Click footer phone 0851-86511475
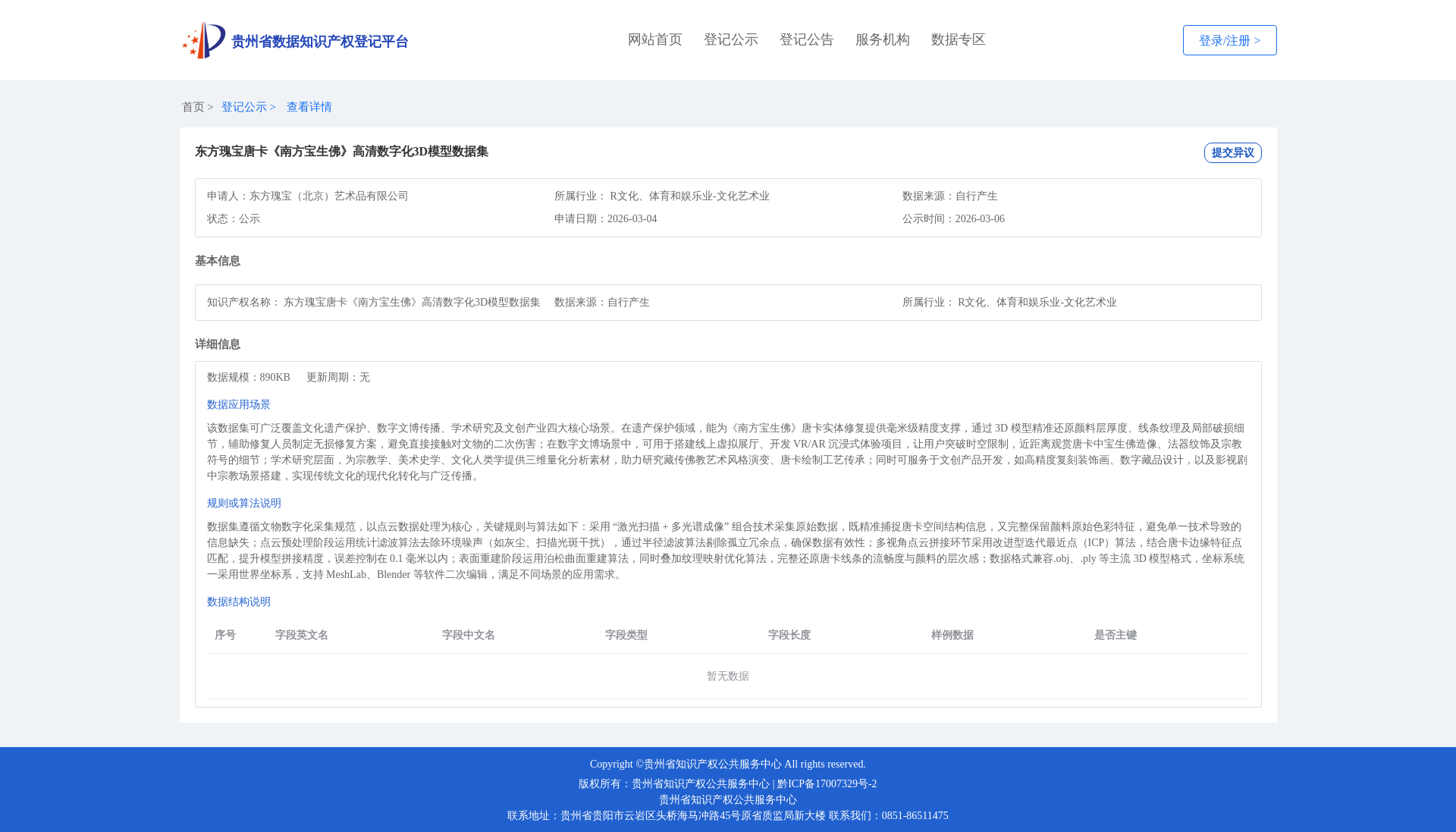 click(915, 816)
